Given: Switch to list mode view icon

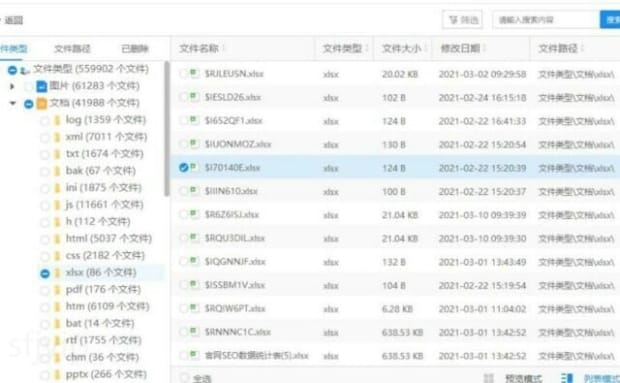Looking at the screenshot, I should (x=567, y=378).
